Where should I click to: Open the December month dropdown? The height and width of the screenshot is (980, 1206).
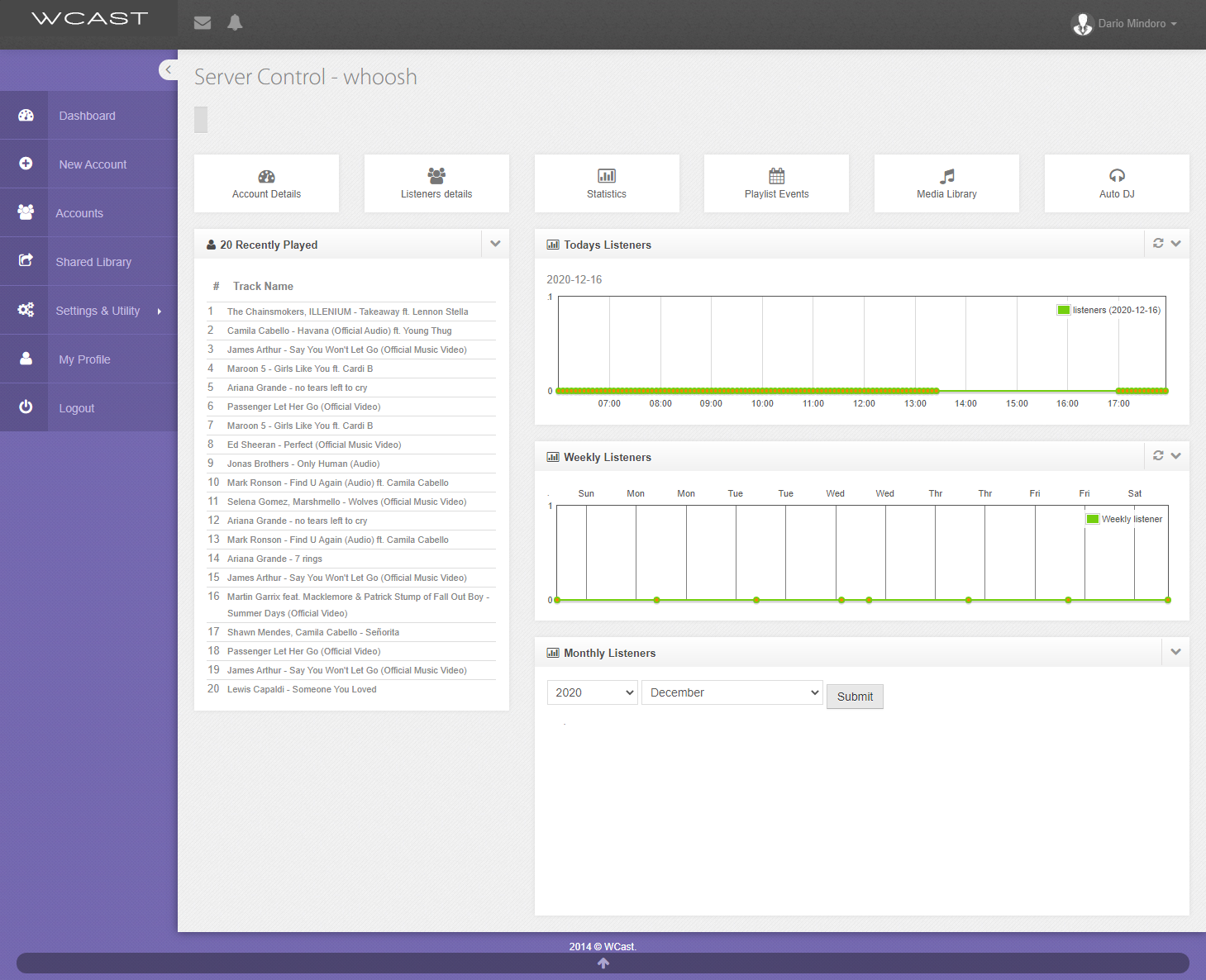[732, 692]
